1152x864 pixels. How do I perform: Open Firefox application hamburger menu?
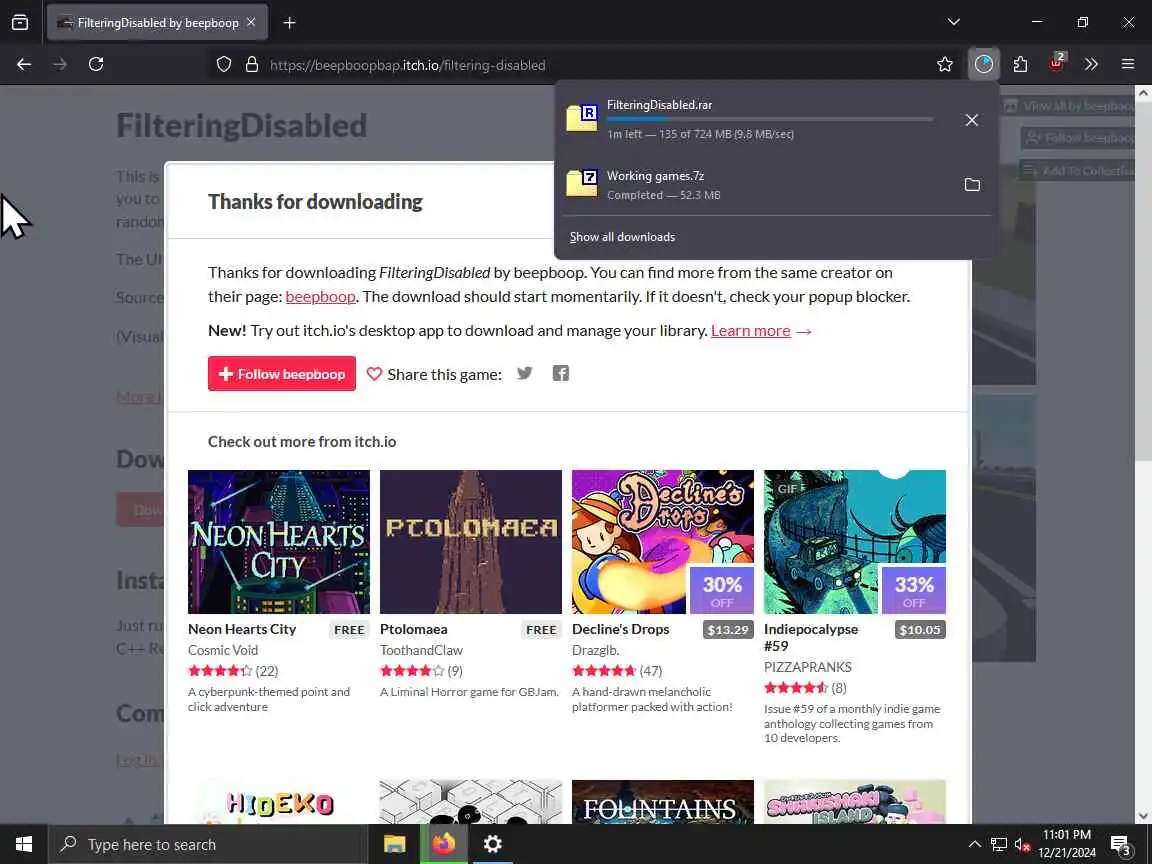[x=1128, y=65]
